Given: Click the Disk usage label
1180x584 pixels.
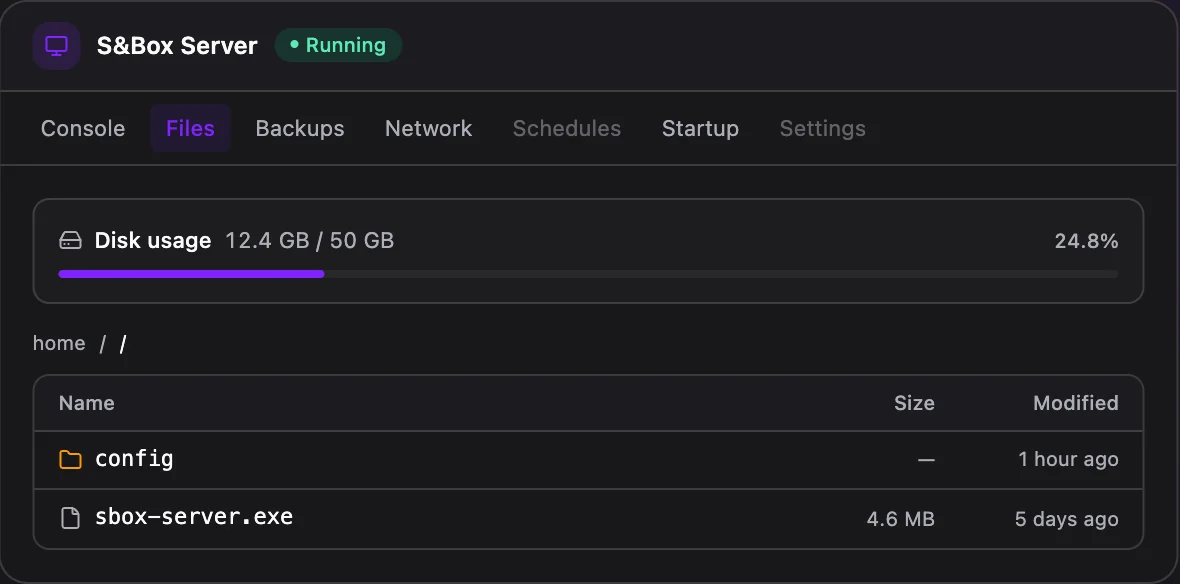Looking at the screenshot, I should coord(153,241).
